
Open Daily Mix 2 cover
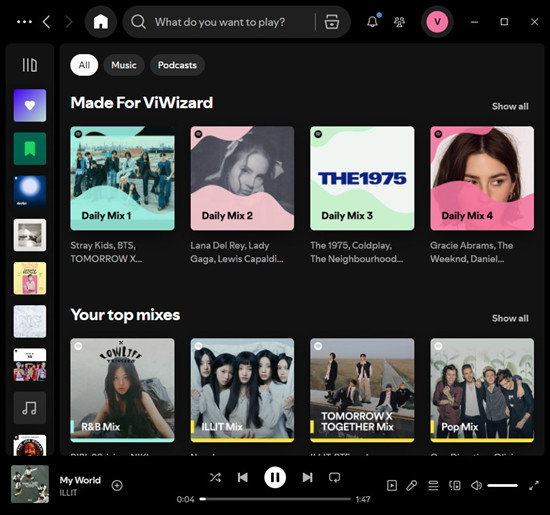[x=242, y=178]
